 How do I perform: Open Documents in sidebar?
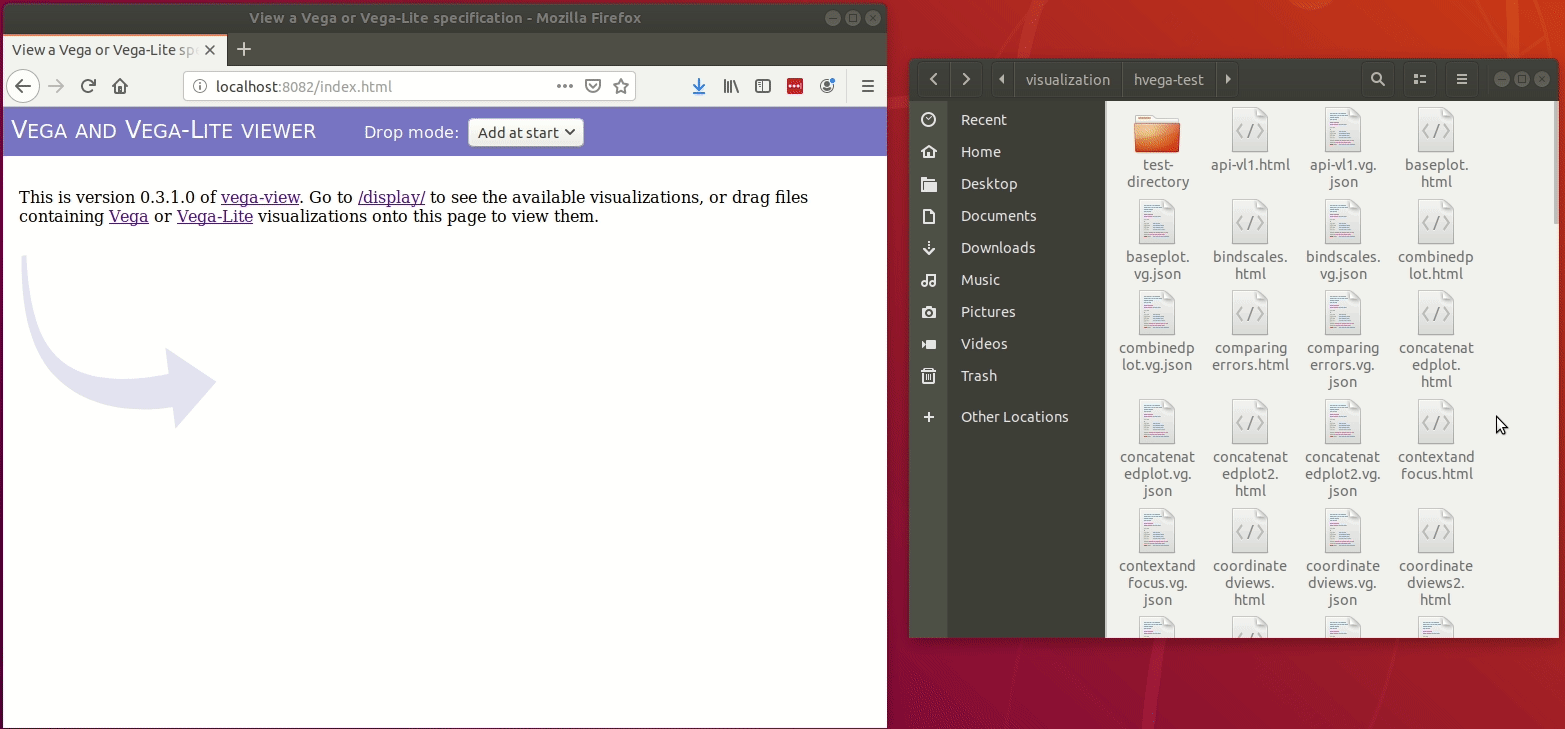click(x=1007, y=216)
